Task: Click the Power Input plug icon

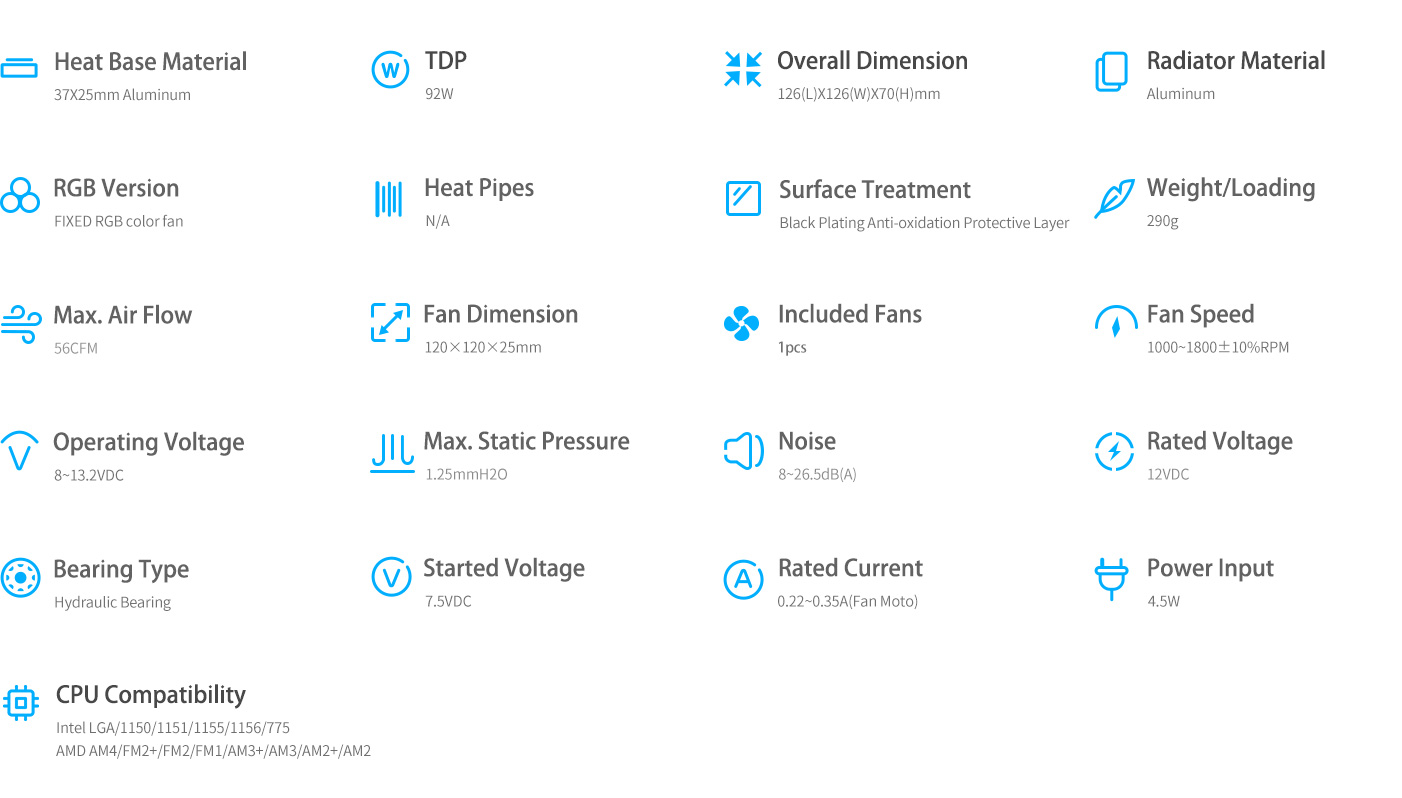Action: point(1111,579)
